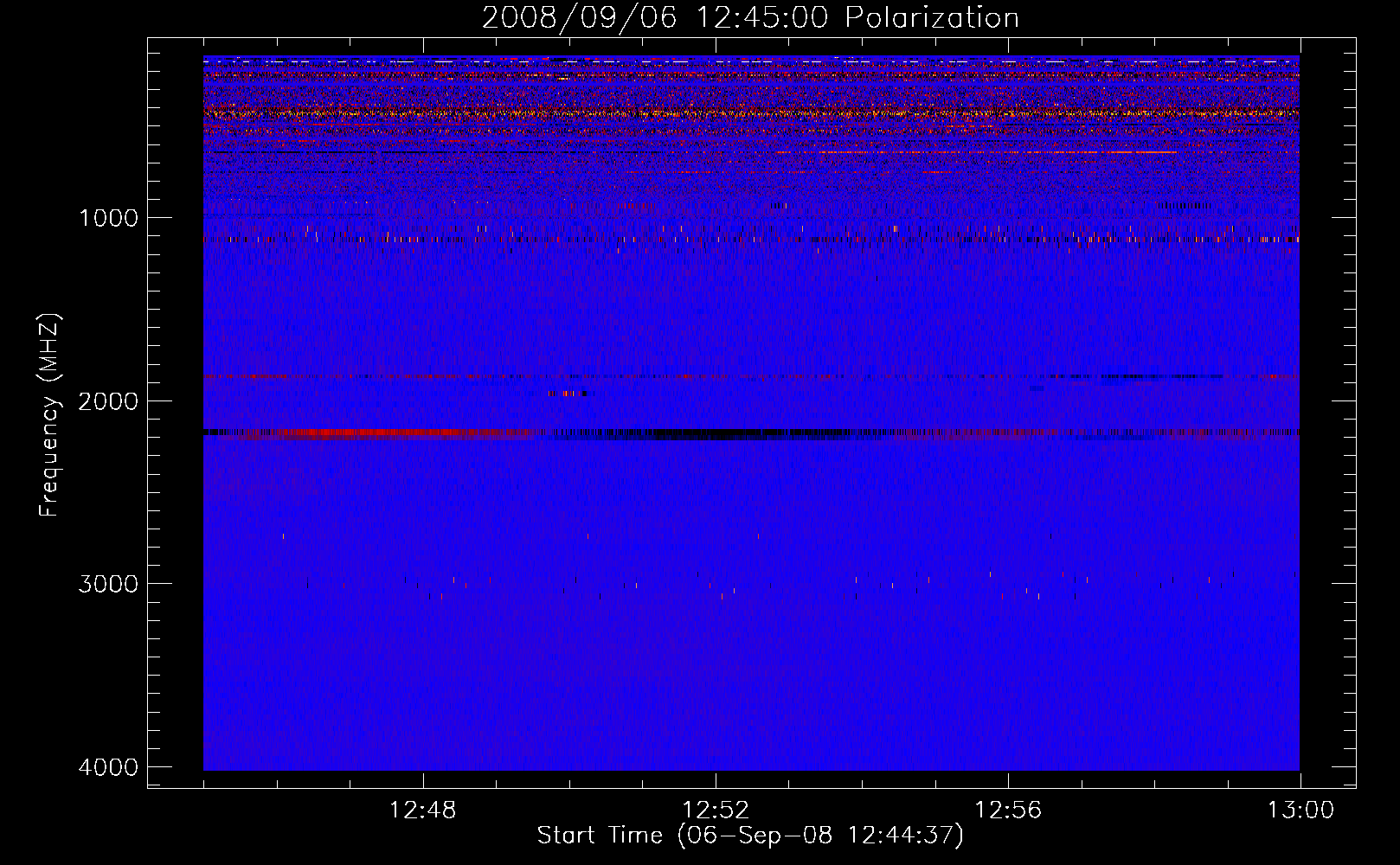This screenshot has height=865, width=1400.
Task: Click the 2000 frequency tick label
Action: point(108,401)
